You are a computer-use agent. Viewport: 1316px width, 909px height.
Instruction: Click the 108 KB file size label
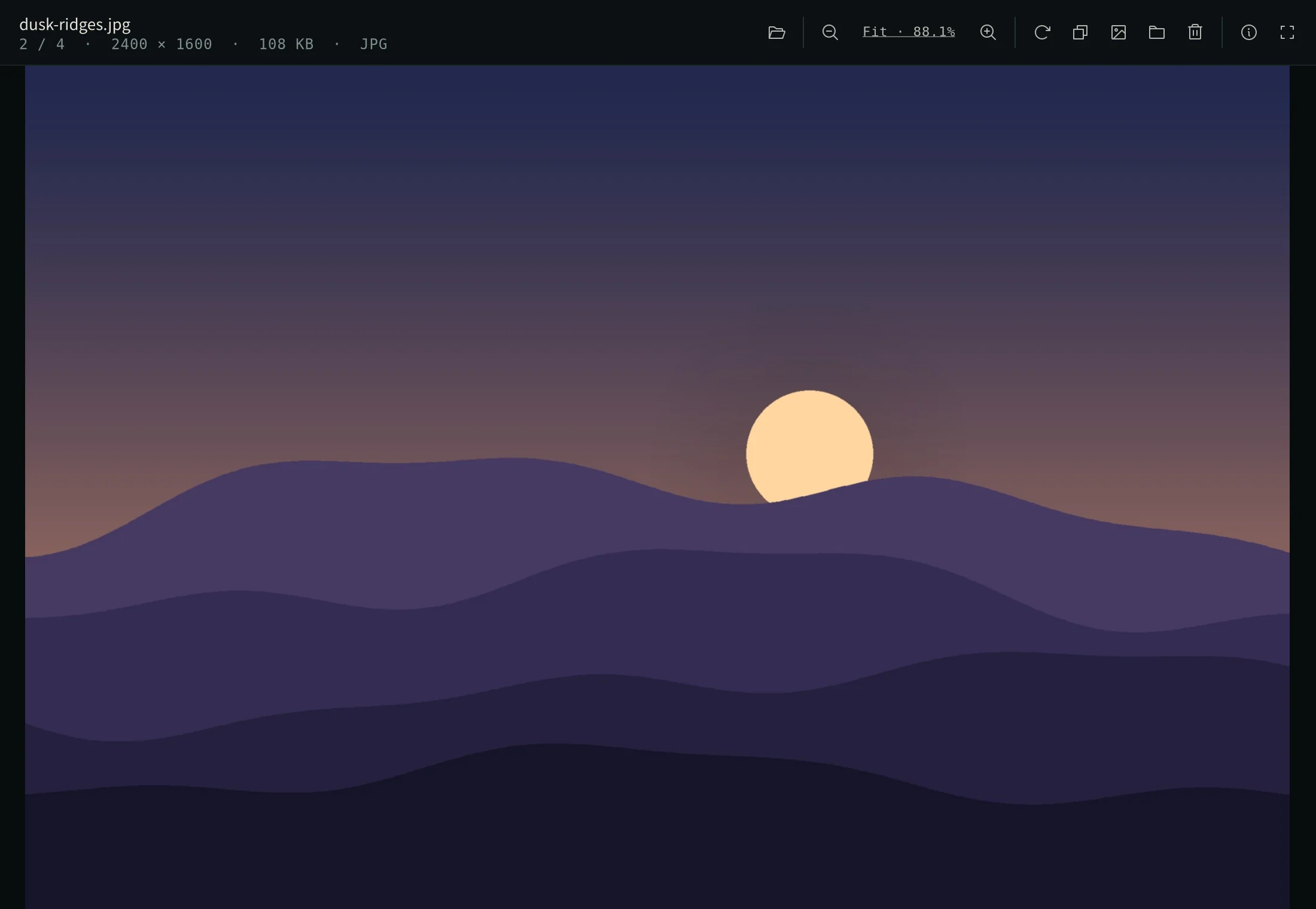point(286,44)
